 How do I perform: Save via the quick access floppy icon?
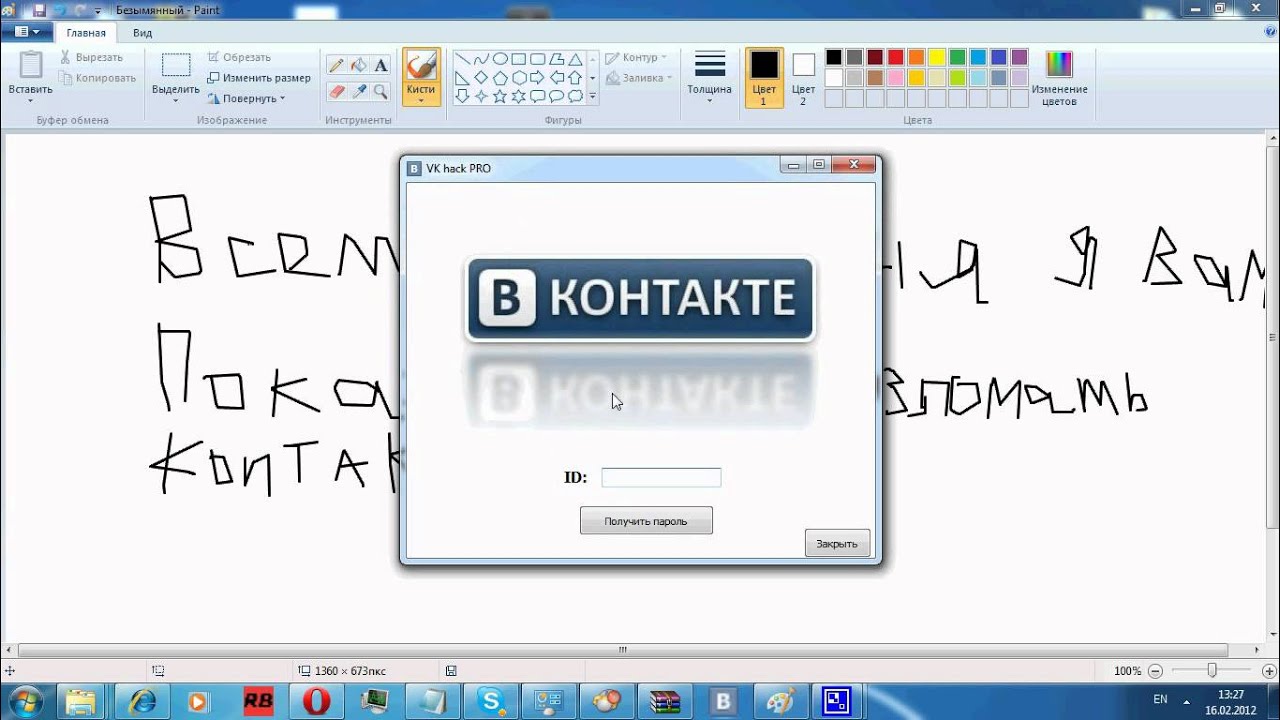40,10
